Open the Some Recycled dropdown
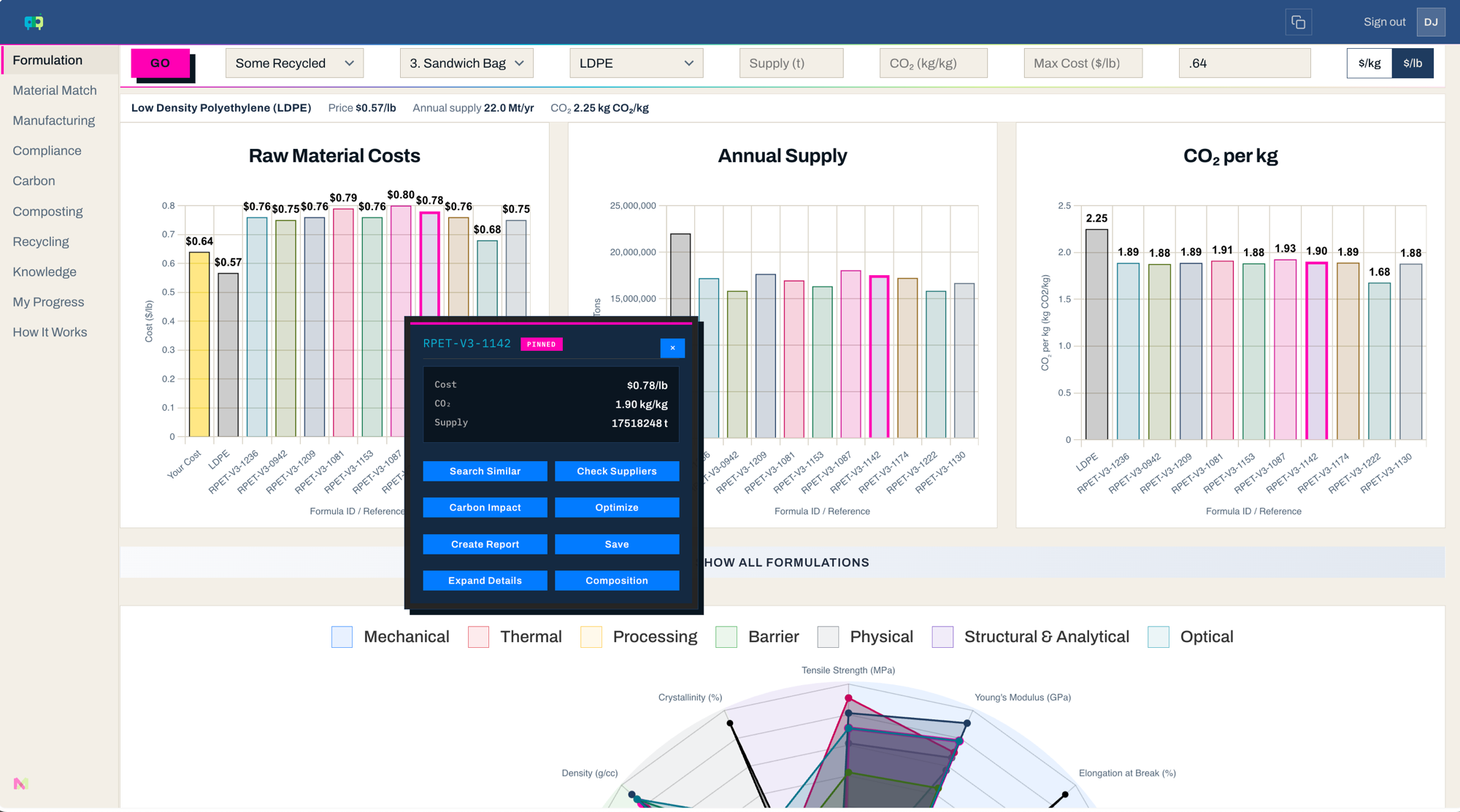This screenshot has width=1460, height=812. pos(294,63)
